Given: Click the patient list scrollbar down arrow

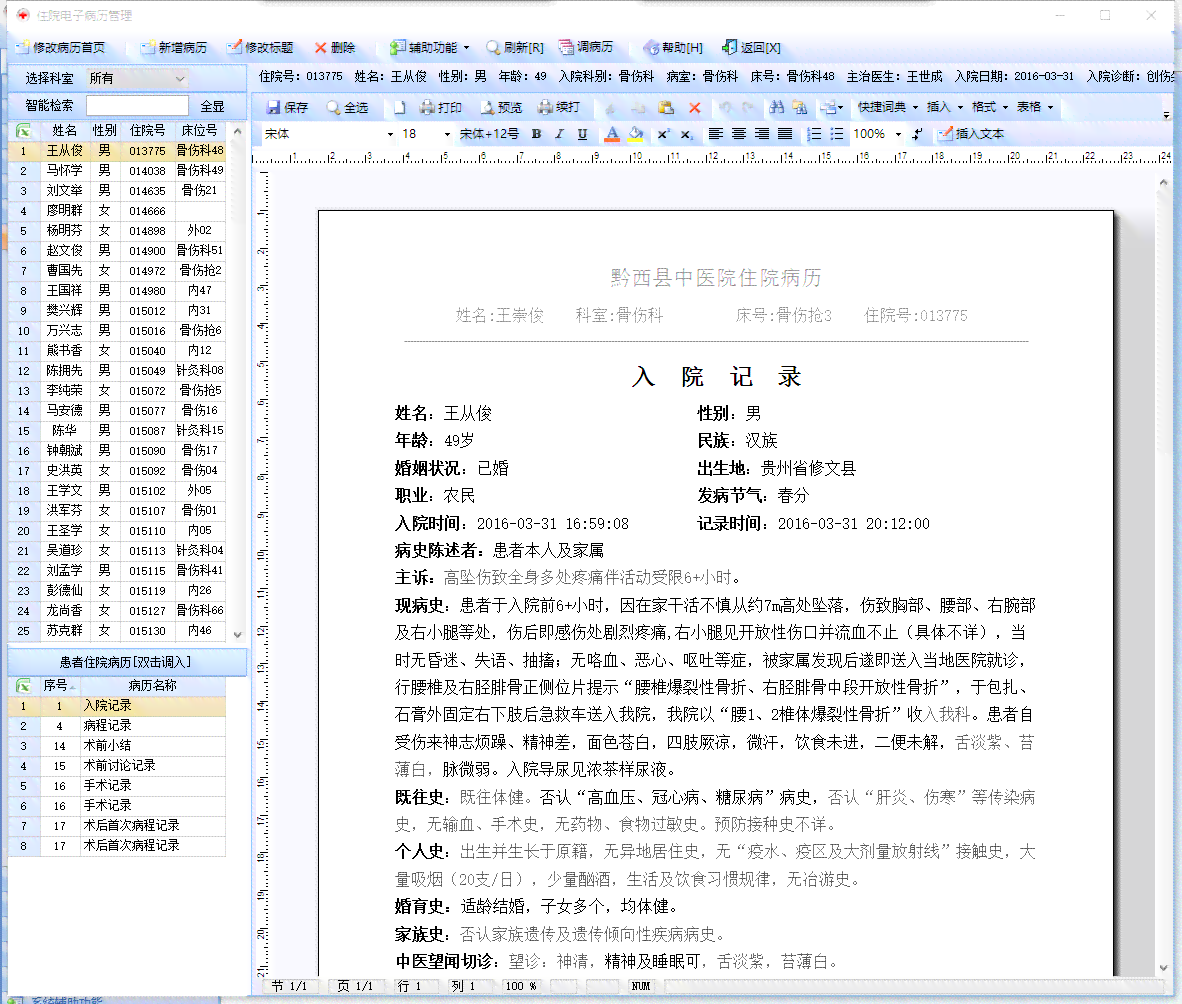Looking at the screenshot, I should (x=237, y=635).
